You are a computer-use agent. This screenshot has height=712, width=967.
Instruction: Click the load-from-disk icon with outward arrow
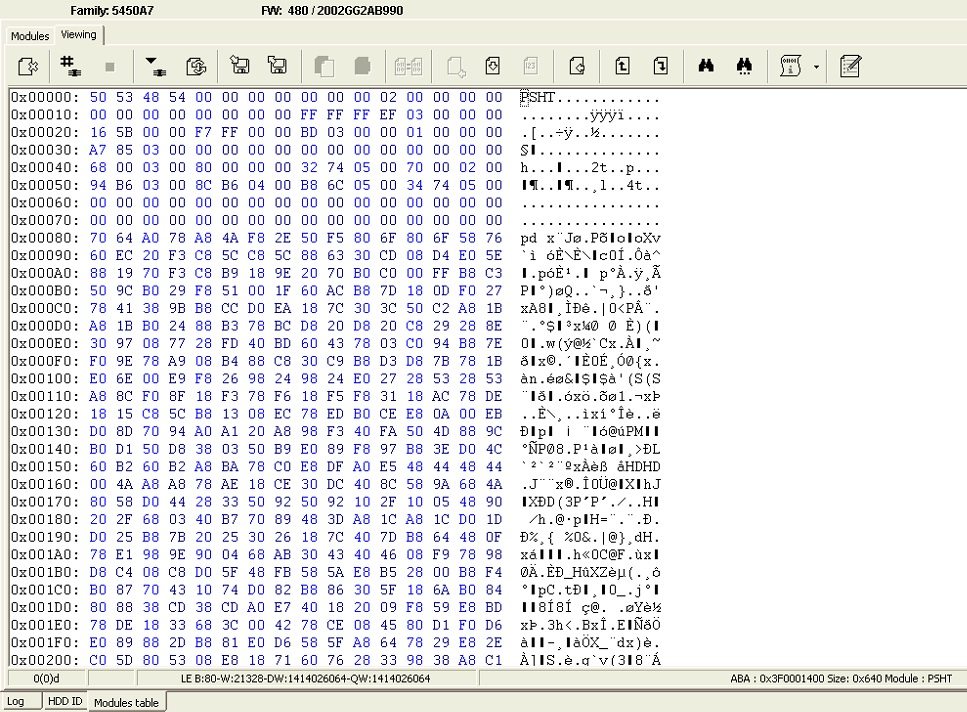[x=278, y=65]
